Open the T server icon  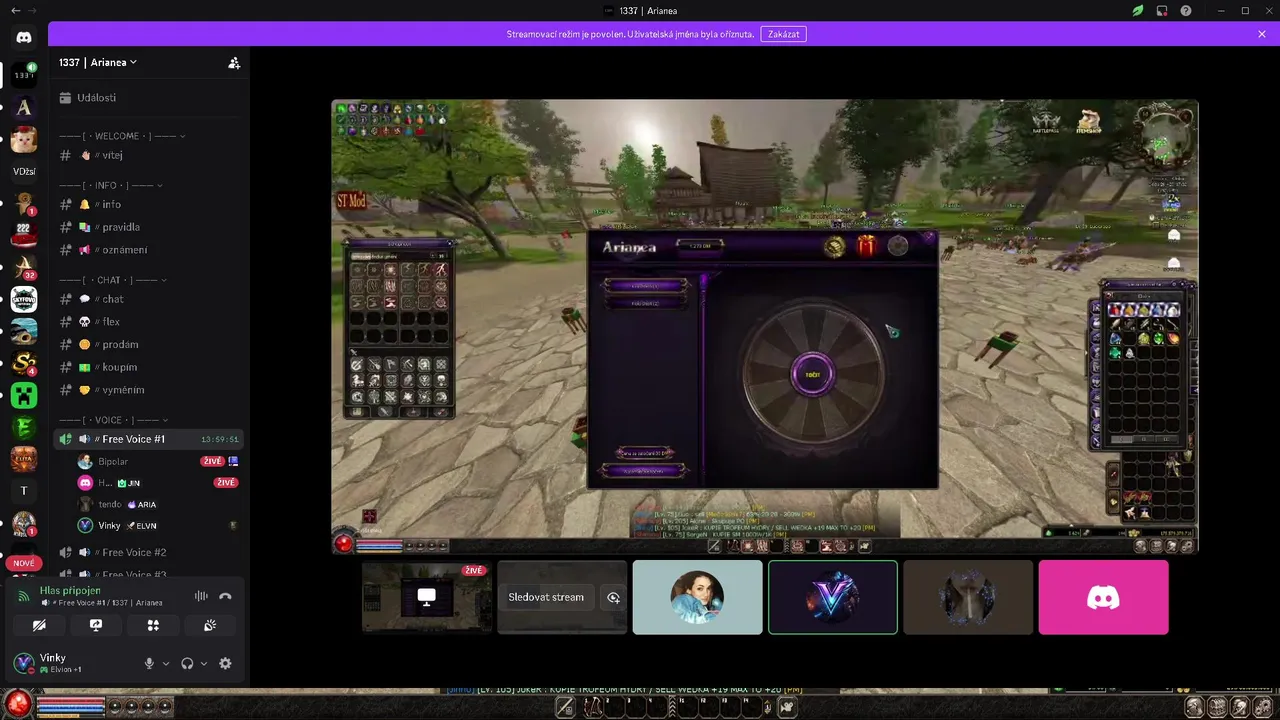(24, 491)
